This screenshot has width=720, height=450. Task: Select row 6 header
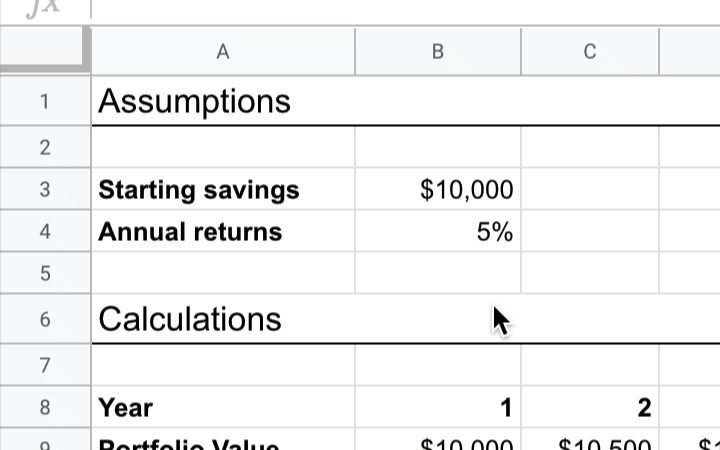(45, 319)
